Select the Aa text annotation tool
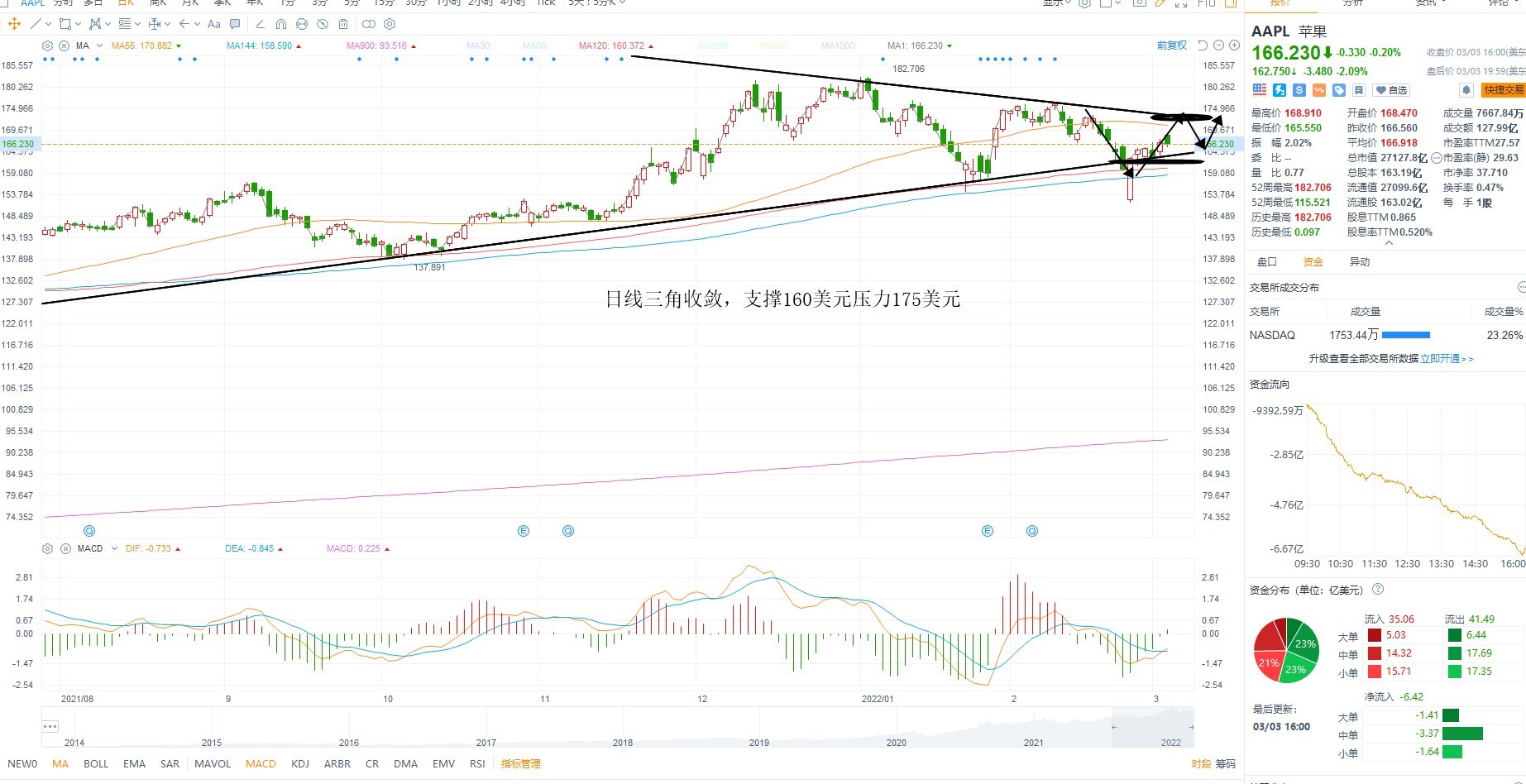Image resolution: width=1526 pixels, height=784 pixels. click(x=214, y=24)
